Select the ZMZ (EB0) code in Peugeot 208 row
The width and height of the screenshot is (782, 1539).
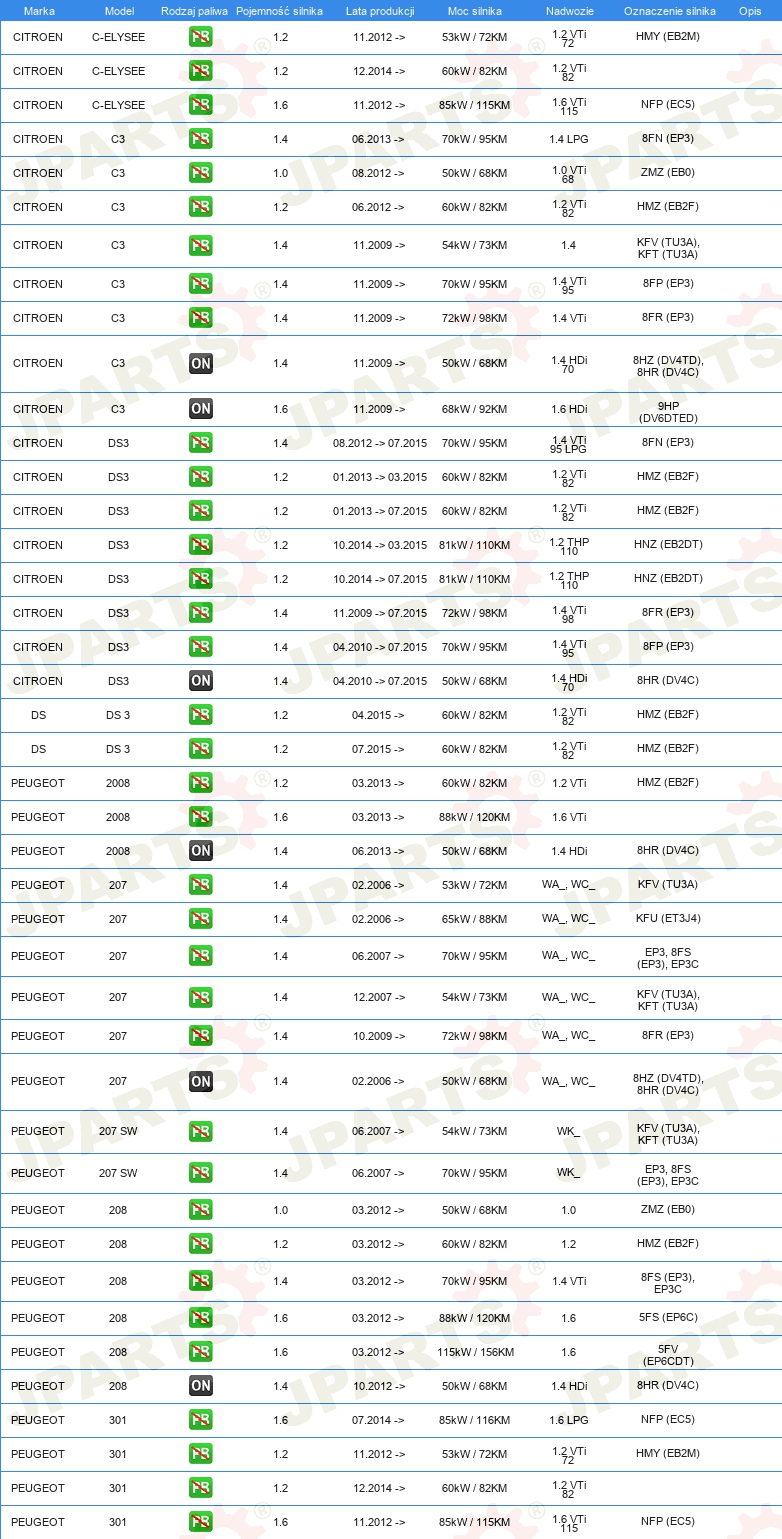click(668, 1210)
